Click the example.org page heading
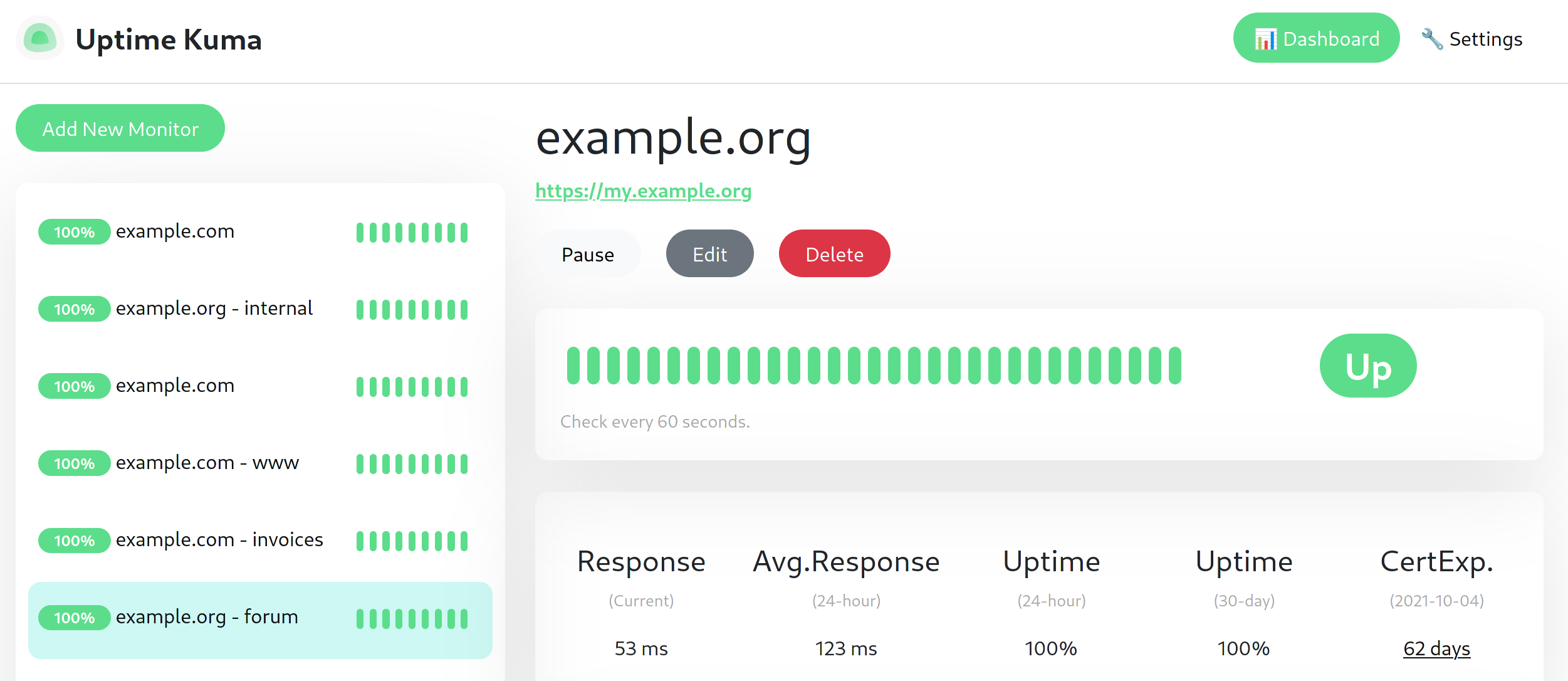The width and height of the screenshot is (1568, 681). [x=673, y=138]
